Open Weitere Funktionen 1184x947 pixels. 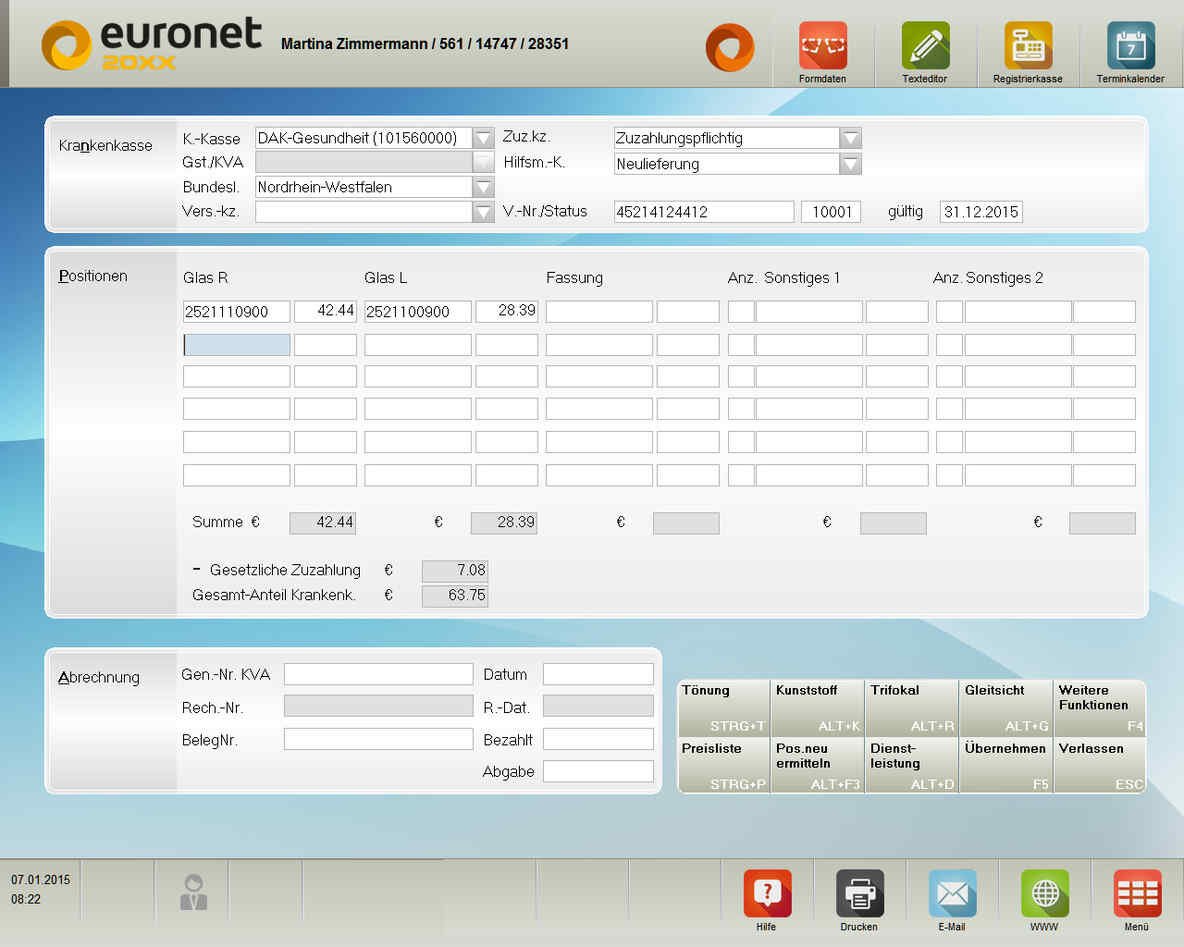click(x=1100, y=708)
